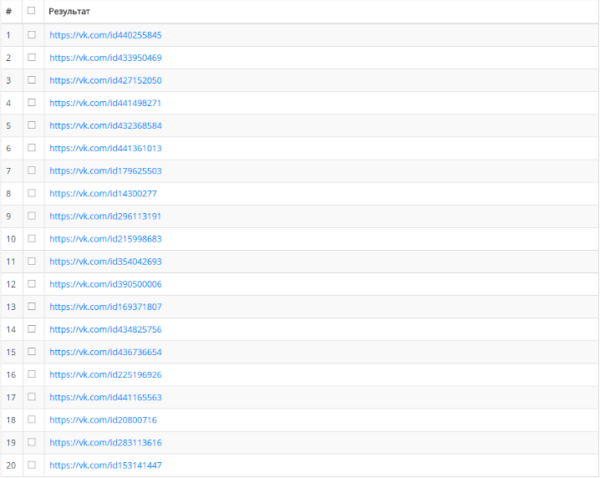600x478 pixels.
Task: Open link https://vk.com/id436736654
Action: 106,352
